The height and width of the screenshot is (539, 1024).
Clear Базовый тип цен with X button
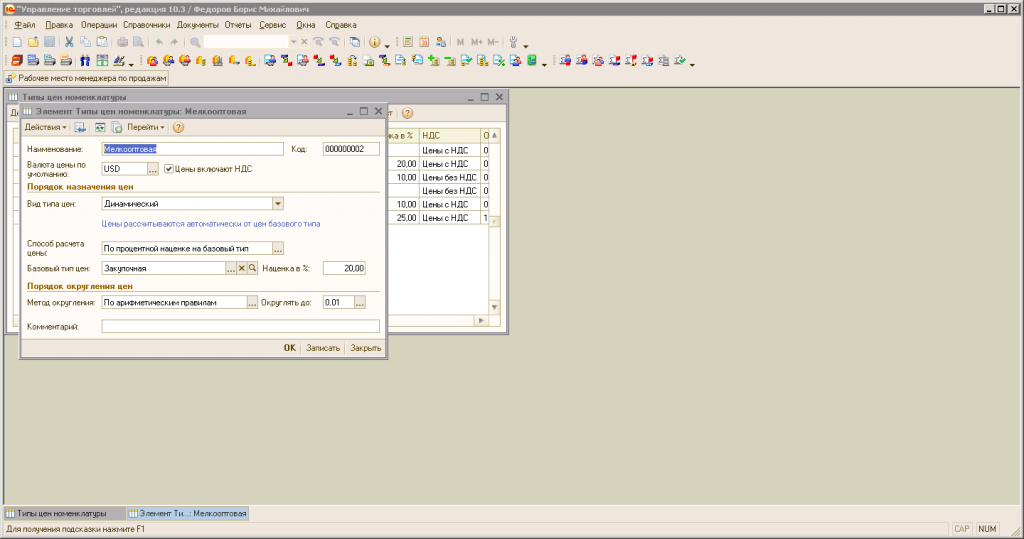click(x=242, y=268)
